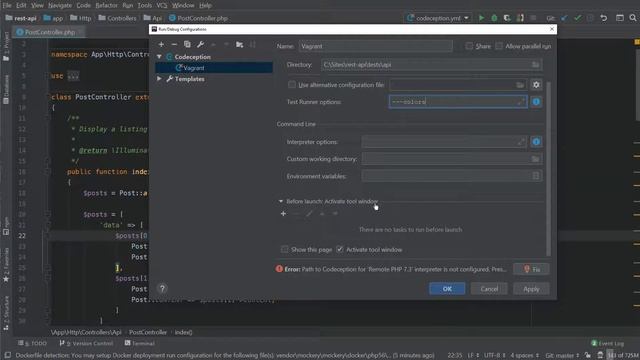
Task: Open Version Control tool window
Action: click(86, 343)
